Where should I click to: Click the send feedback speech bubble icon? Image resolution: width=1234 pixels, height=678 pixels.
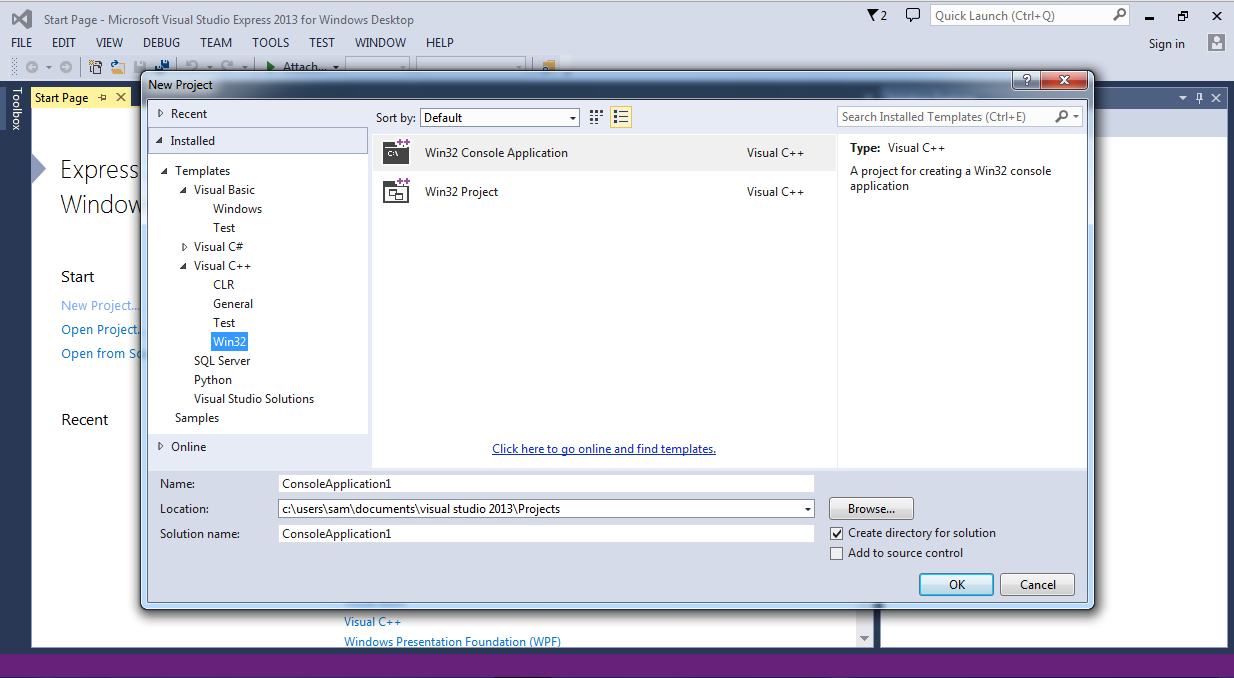tap(912, 15)
